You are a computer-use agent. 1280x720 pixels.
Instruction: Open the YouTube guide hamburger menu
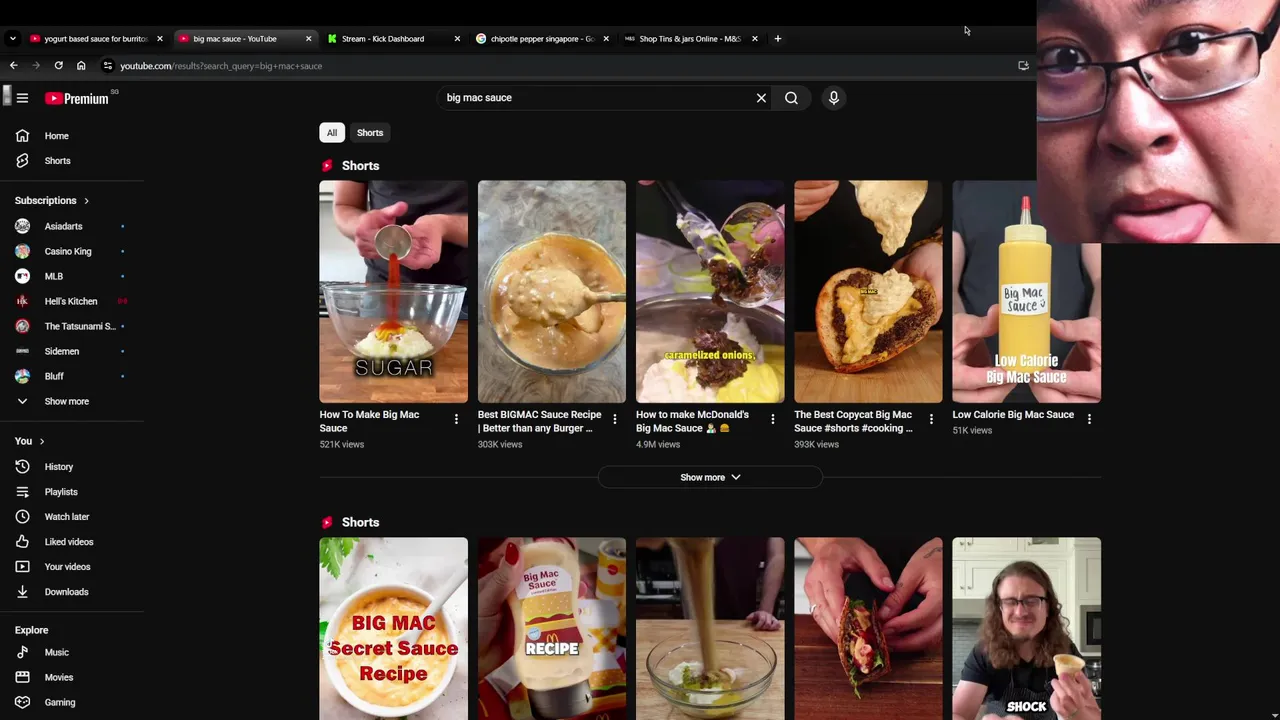pos(22,98)
